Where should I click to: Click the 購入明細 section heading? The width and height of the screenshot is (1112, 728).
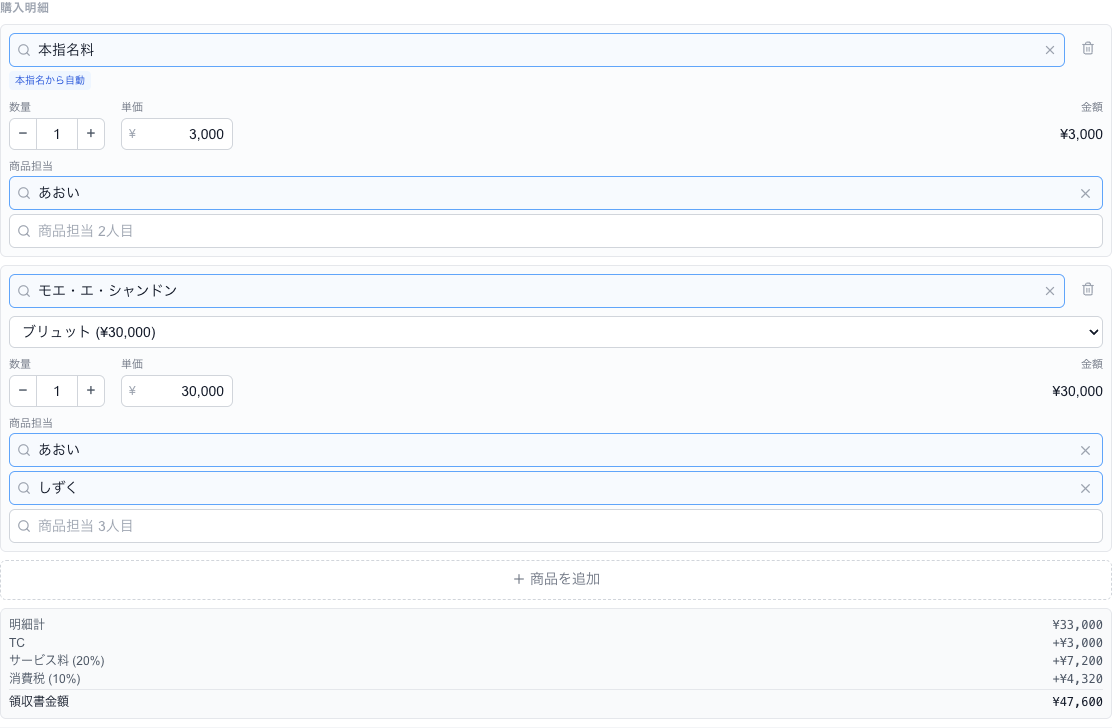coord(24,8)
